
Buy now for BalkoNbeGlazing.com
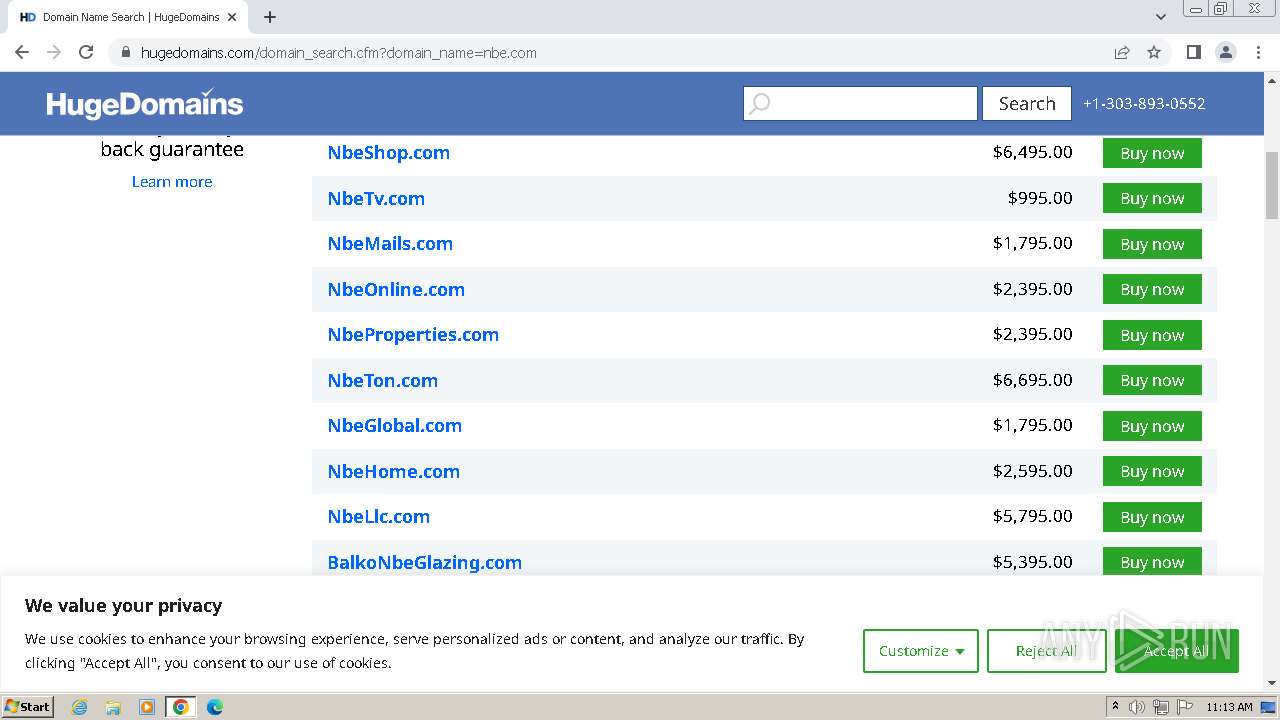[1152, 562]
